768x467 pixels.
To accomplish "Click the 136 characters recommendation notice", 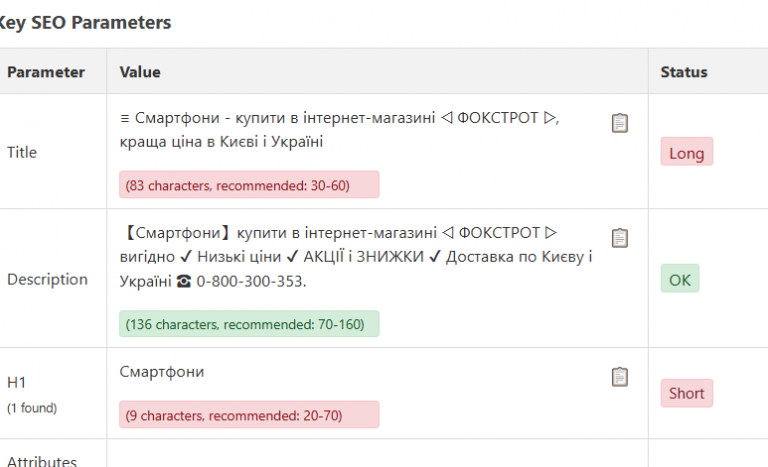I will click(x=249, y=324).
